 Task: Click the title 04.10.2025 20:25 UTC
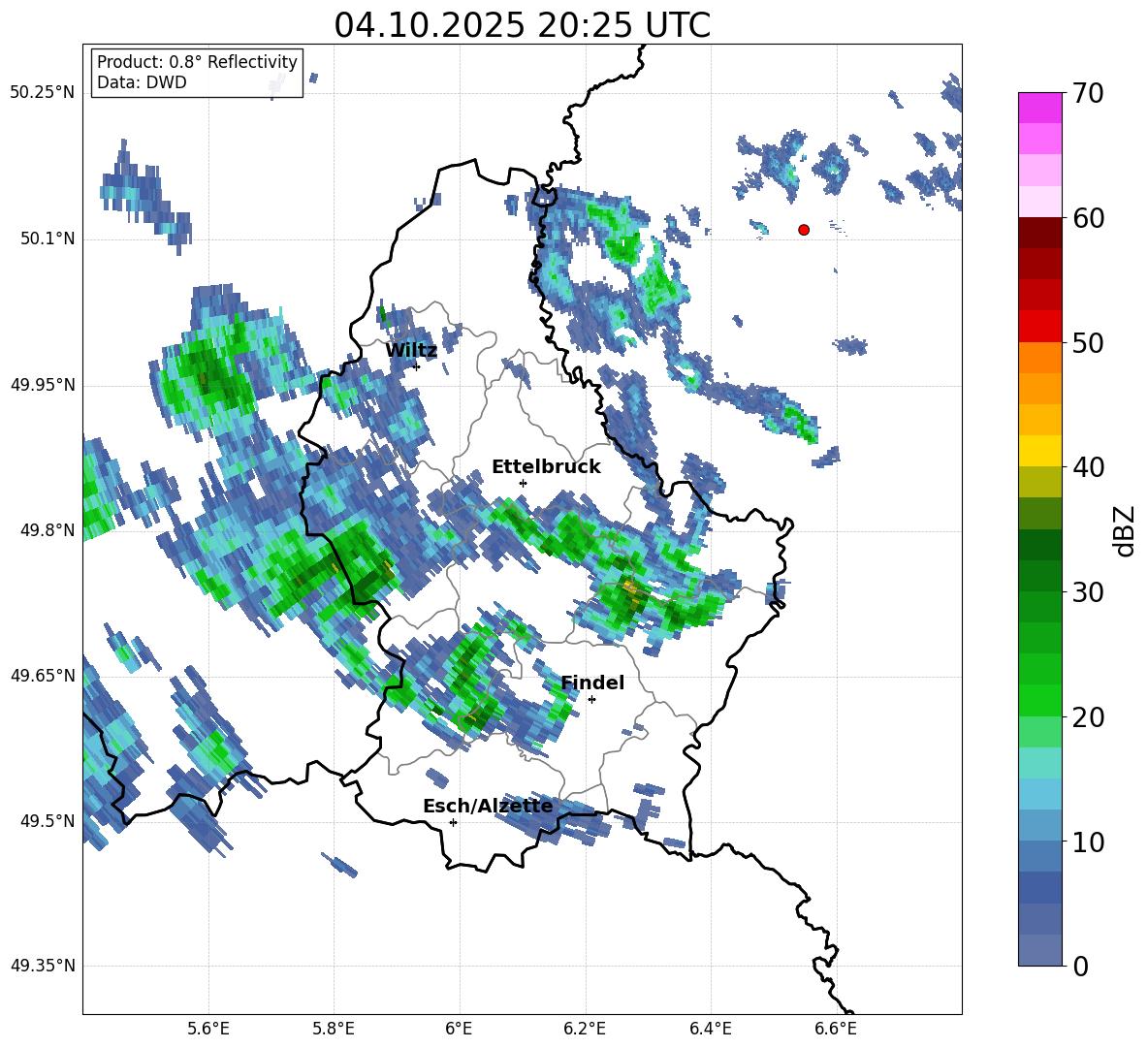[522, 25]
